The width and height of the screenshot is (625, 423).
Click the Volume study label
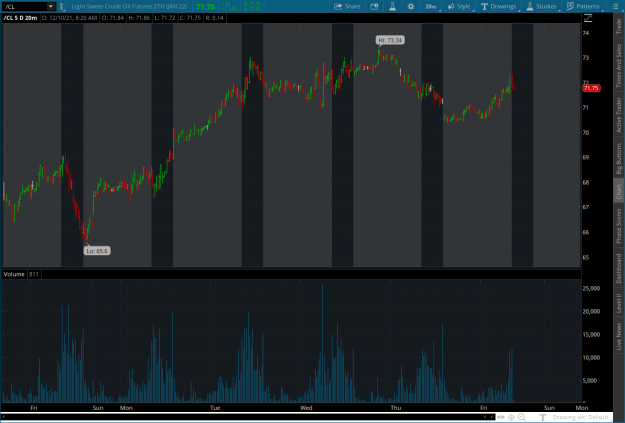pyautogui.click(x=14, y=274)
